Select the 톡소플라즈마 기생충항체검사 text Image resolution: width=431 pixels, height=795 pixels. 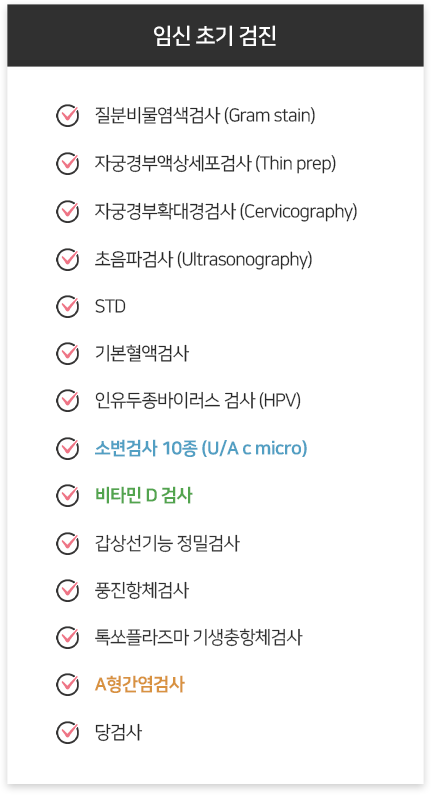click(198, 638)
